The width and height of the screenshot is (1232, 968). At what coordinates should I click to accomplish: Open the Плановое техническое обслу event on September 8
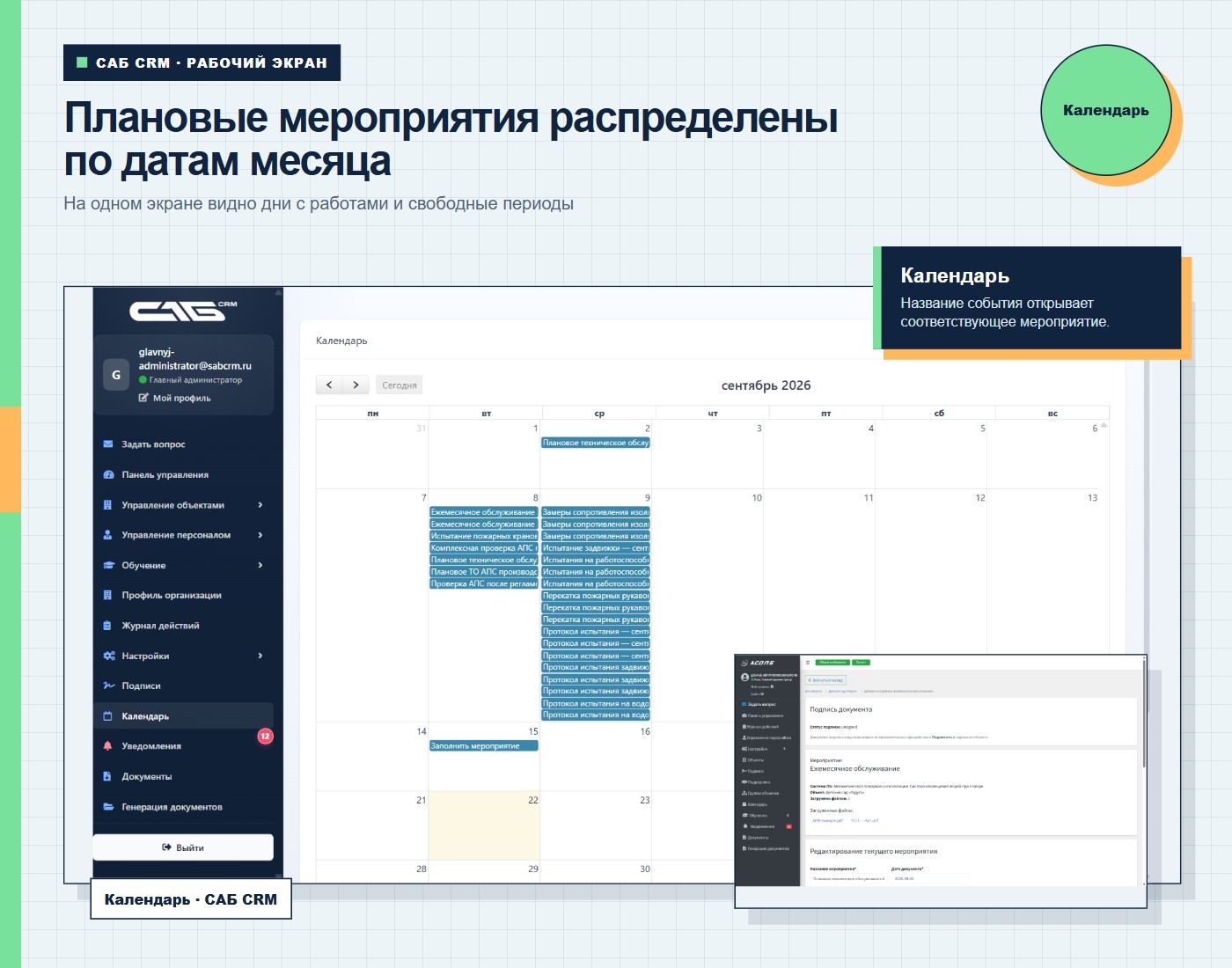(x=483, y=560)
